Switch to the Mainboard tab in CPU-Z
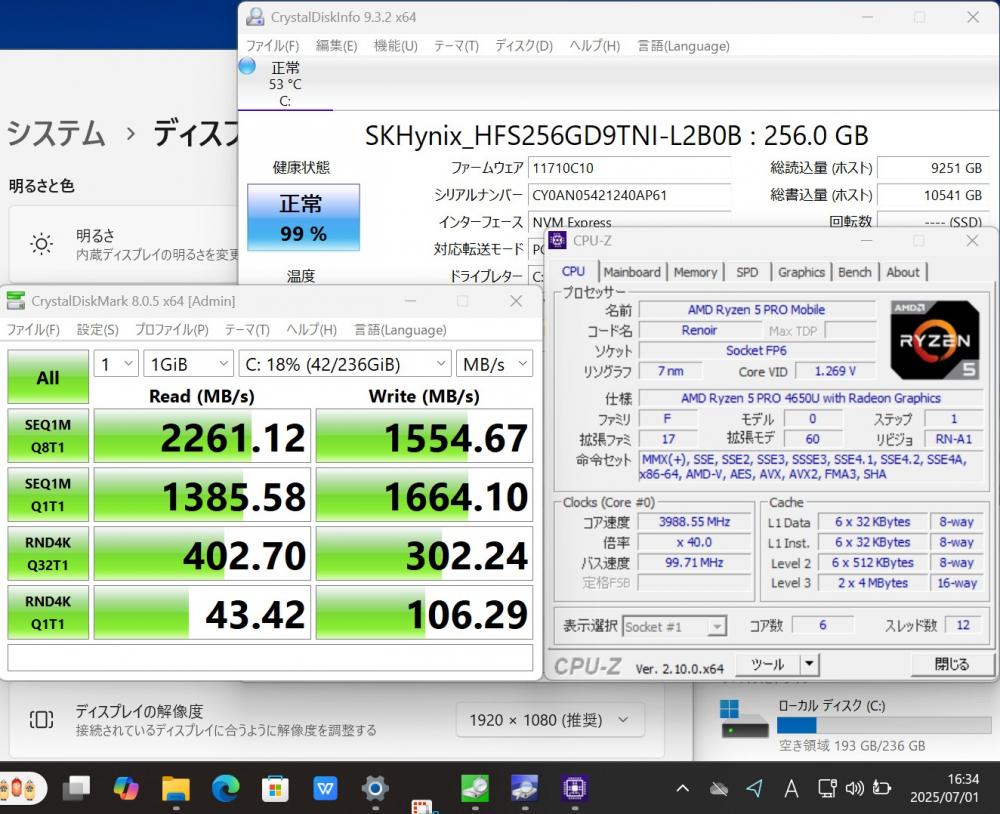The height and width of the screenshot is (814, 1000). 632,272
